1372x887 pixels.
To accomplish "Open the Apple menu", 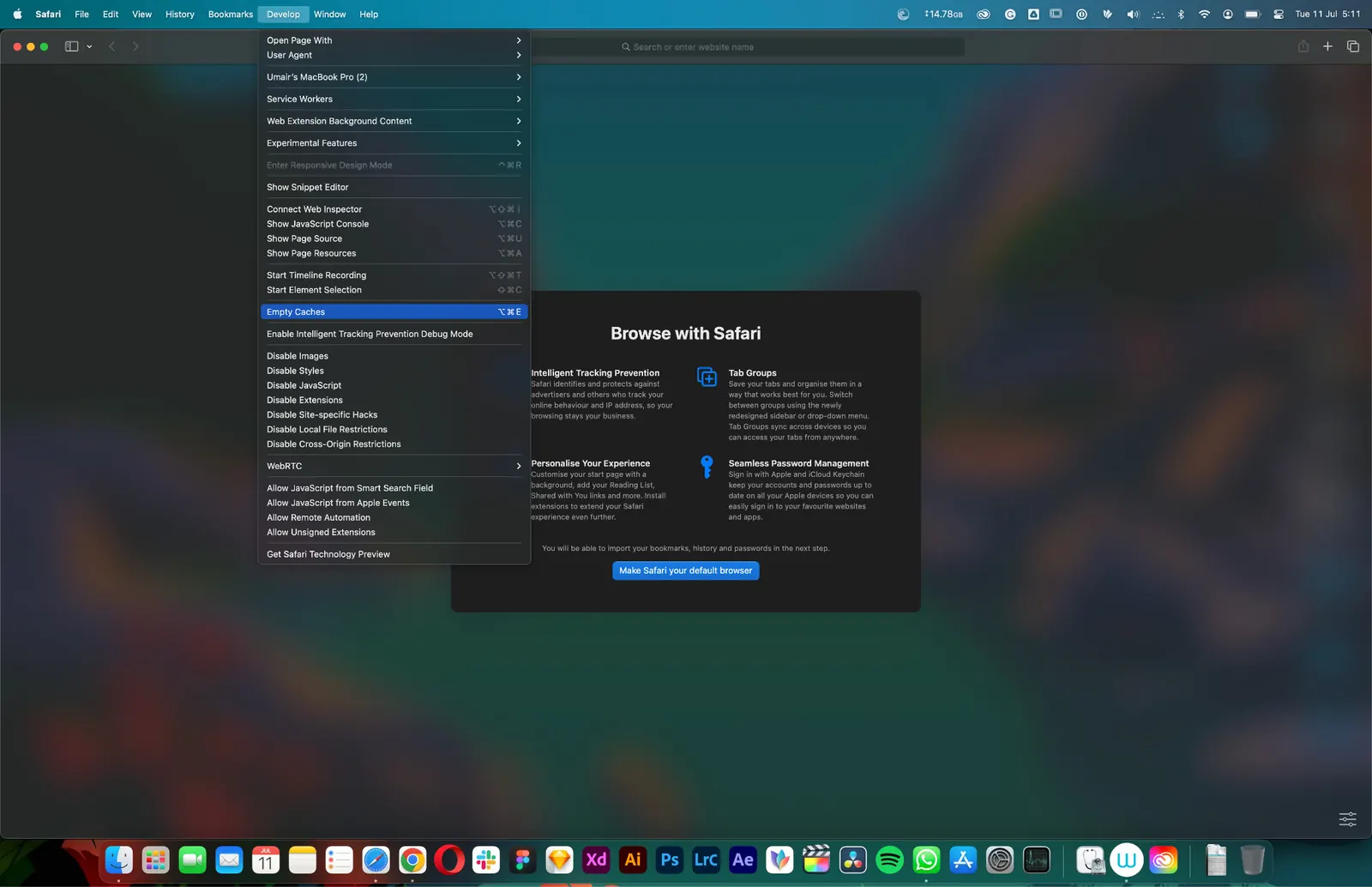I will pos(17,15).
